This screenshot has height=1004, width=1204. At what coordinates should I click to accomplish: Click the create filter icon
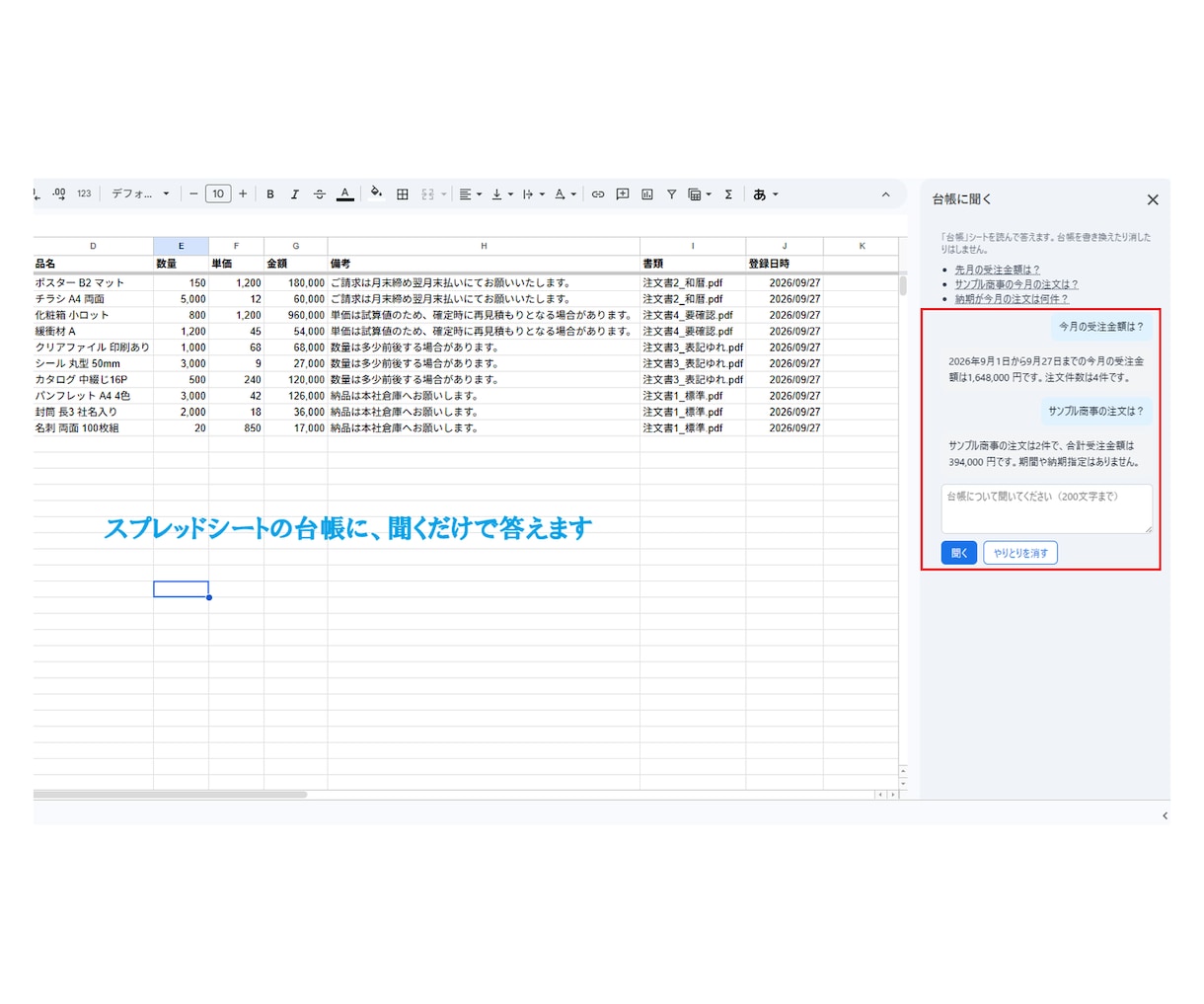(x=671, y=194)
